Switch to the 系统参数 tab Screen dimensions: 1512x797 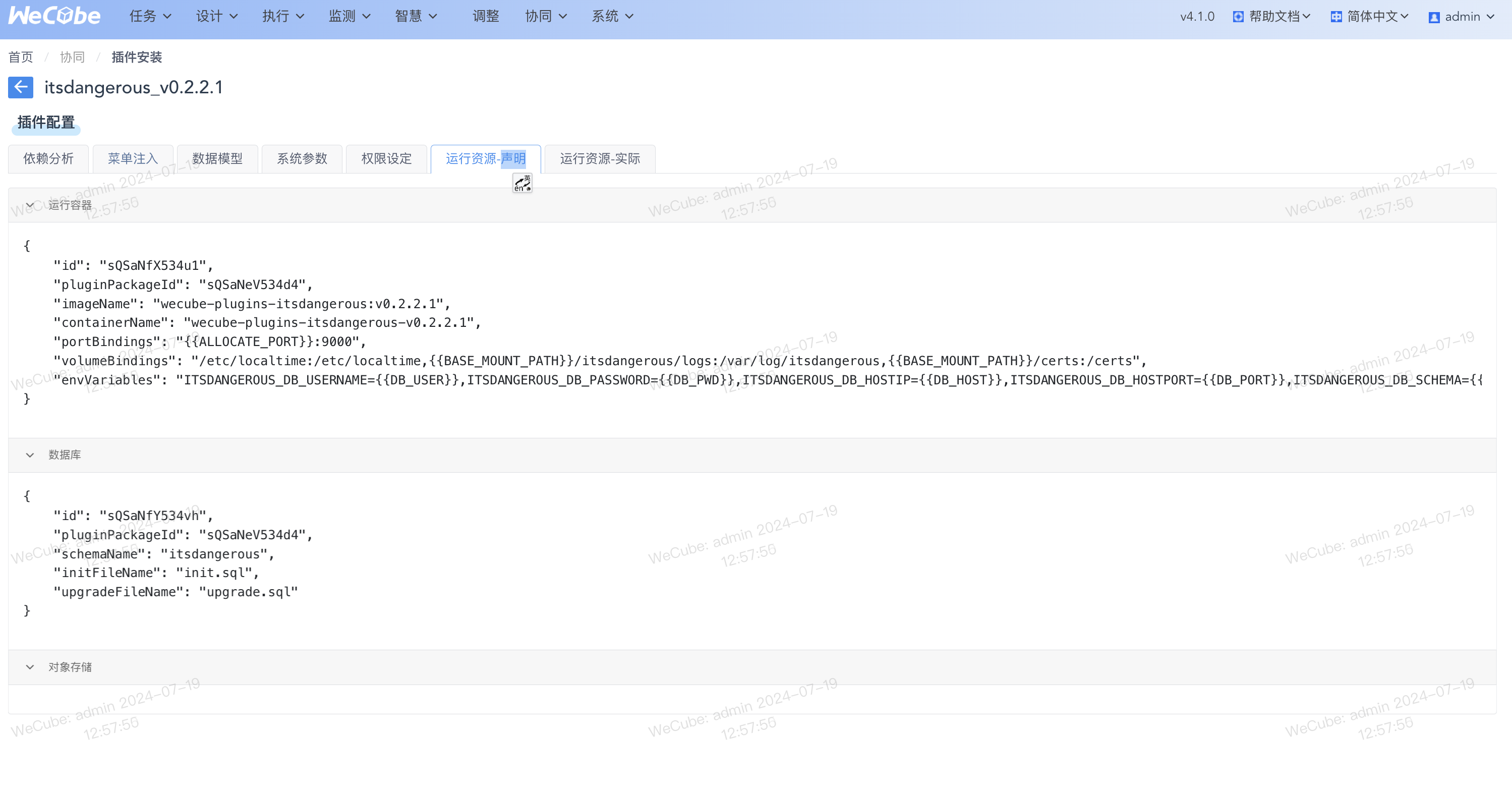[x=302, y=158]
